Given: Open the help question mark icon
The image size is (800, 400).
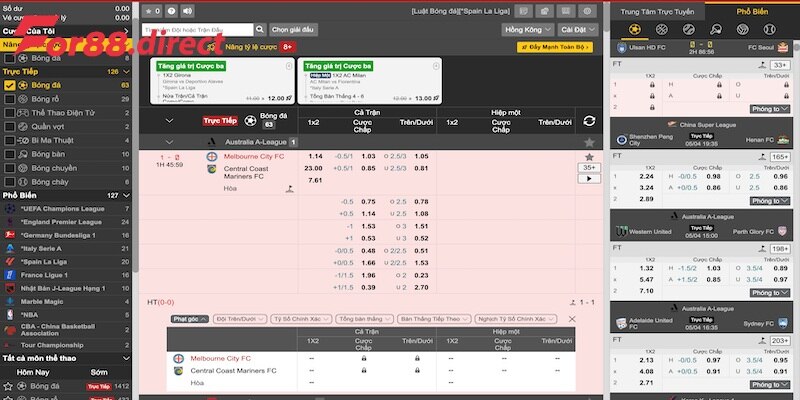Looking at the screenshot, I should tap(170, 11).
